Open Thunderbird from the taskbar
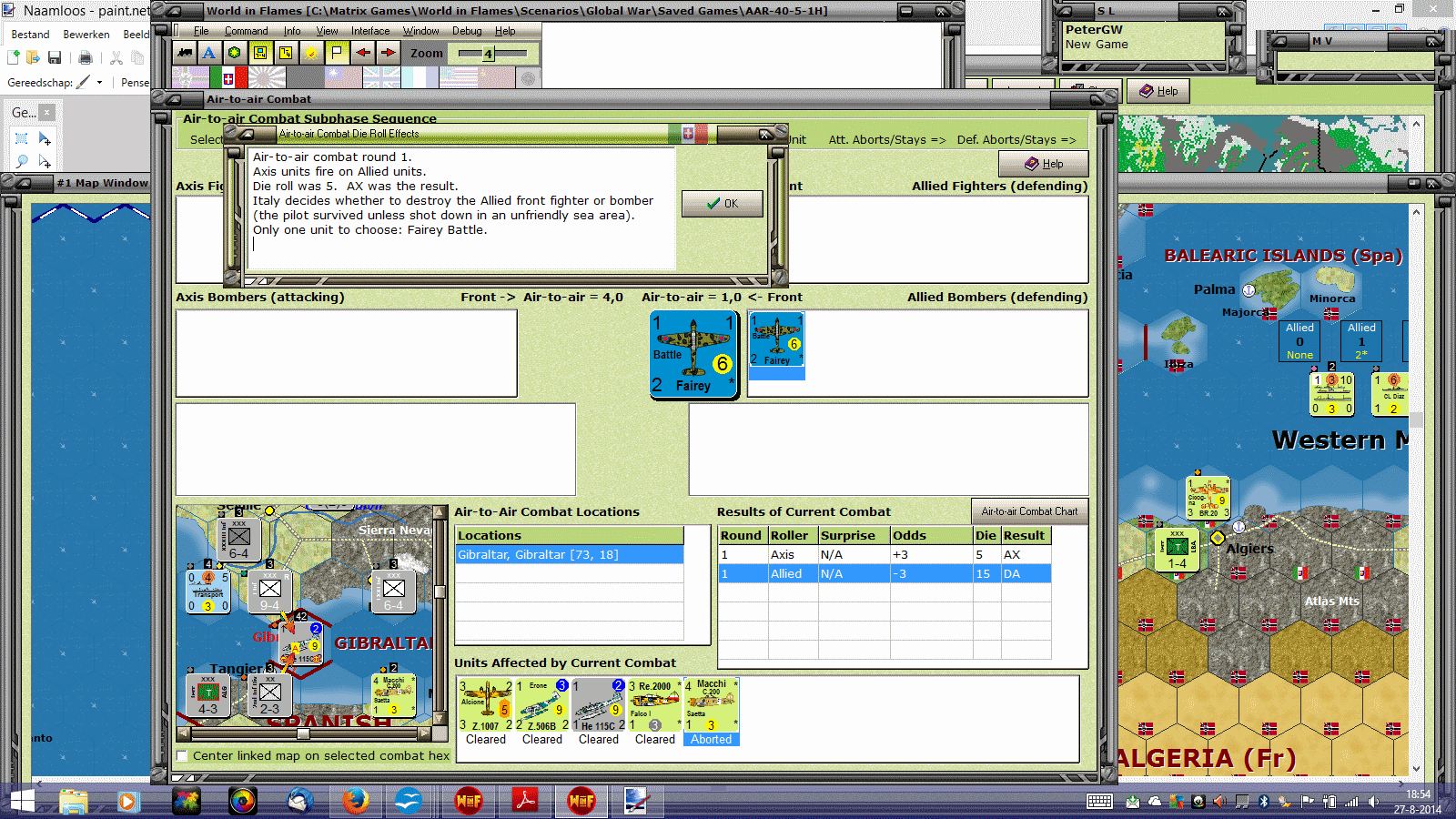Image resolution: width=1456 pixels, height=819 pixels. pyautogui.click(x=299, y=801)
